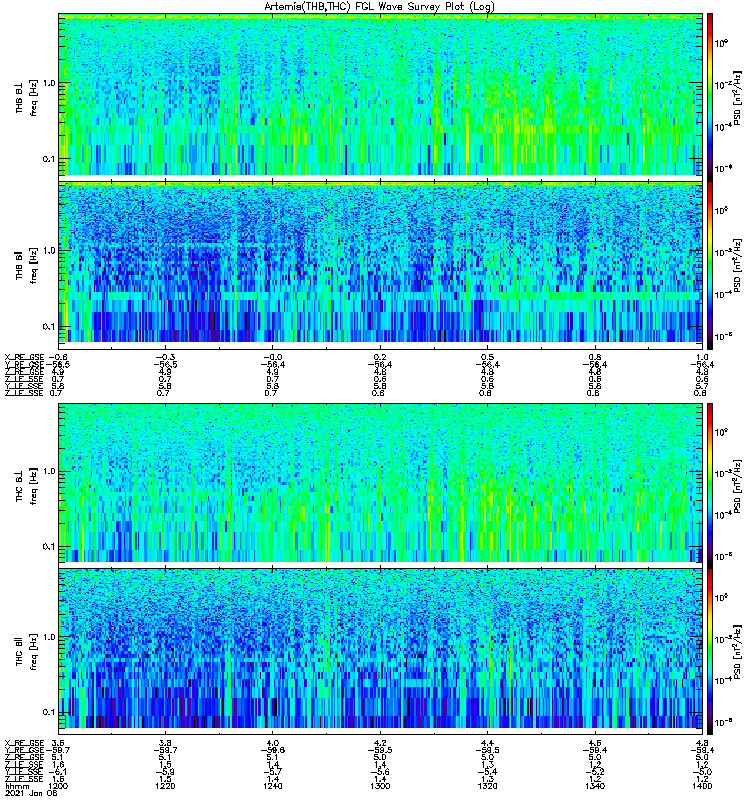Click the "1.0" frequency tick of THB B⊥ panel
Screen dimensions: 750x800
coord(49,83)
